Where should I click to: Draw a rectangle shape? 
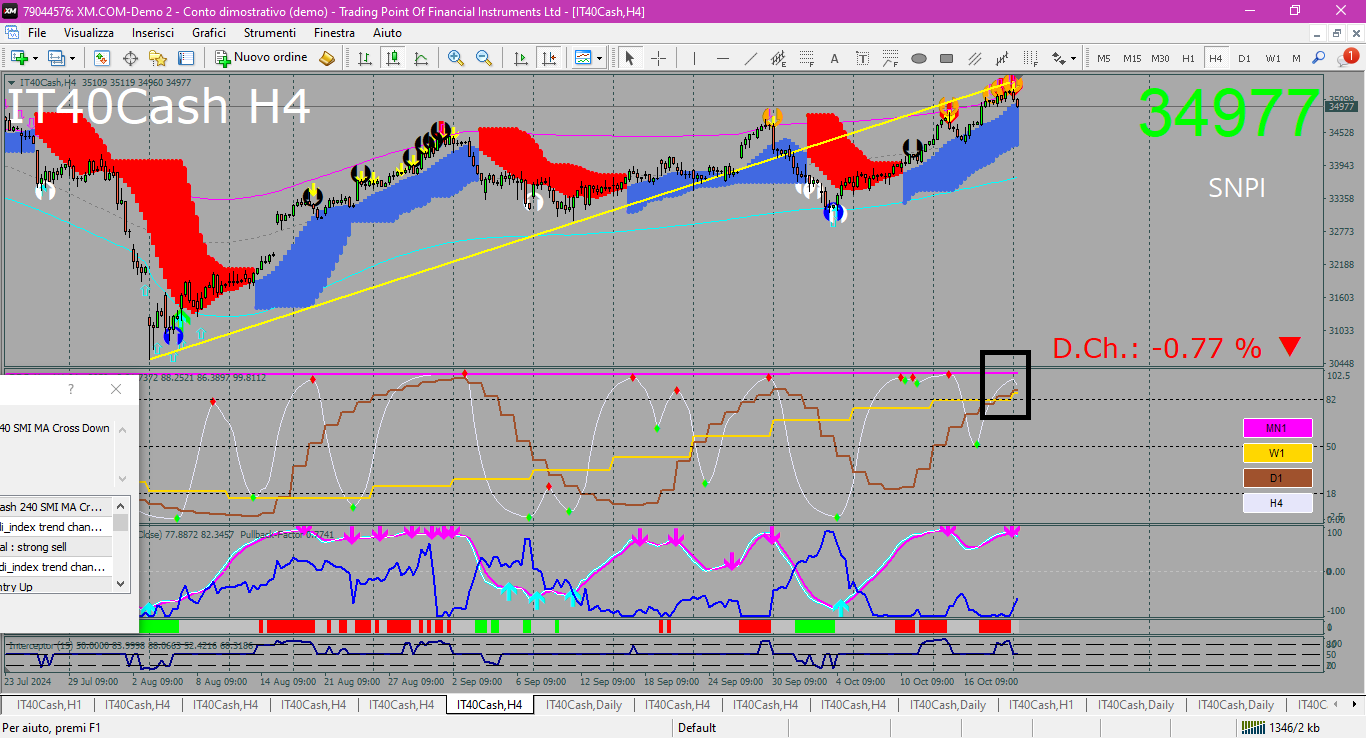click(947, 58)
